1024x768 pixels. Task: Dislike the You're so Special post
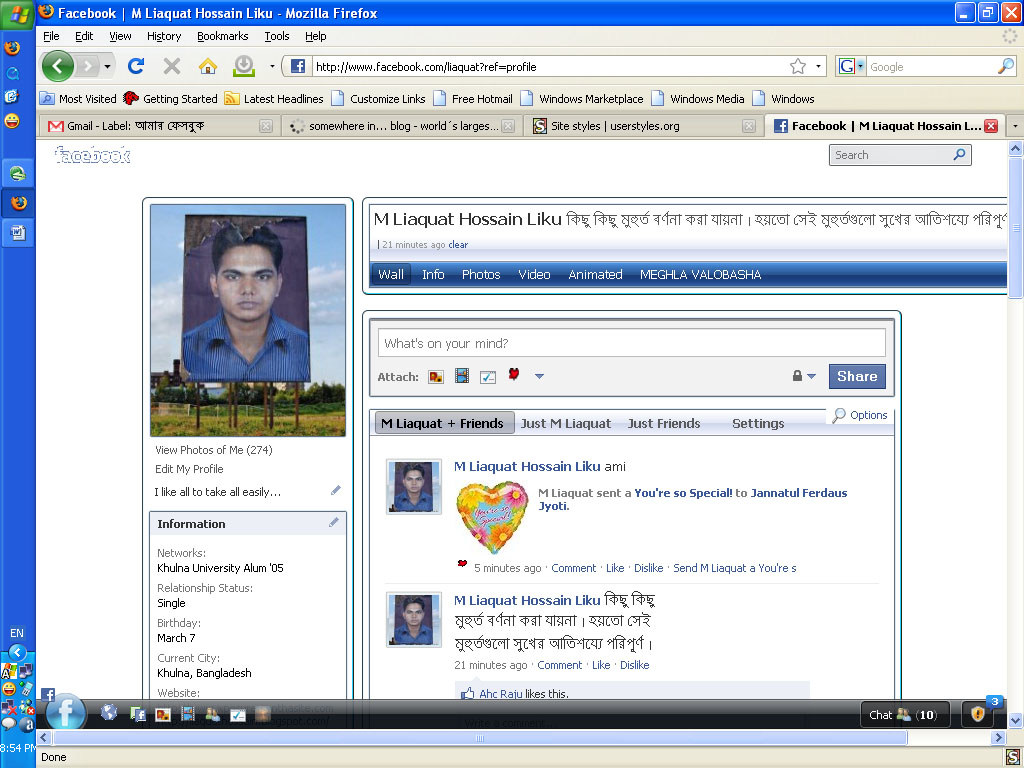coord(648,568)
